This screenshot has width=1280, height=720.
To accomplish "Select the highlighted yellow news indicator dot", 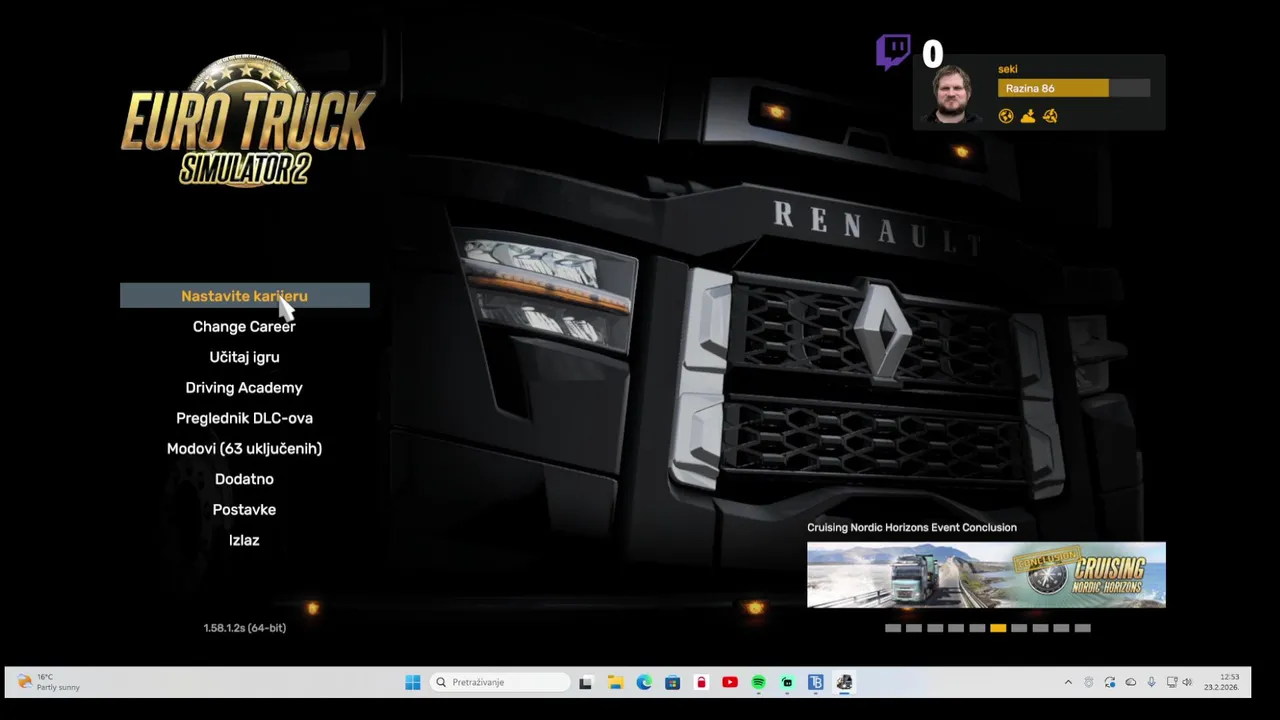I will pyautogui.click(x=998, y=628).
